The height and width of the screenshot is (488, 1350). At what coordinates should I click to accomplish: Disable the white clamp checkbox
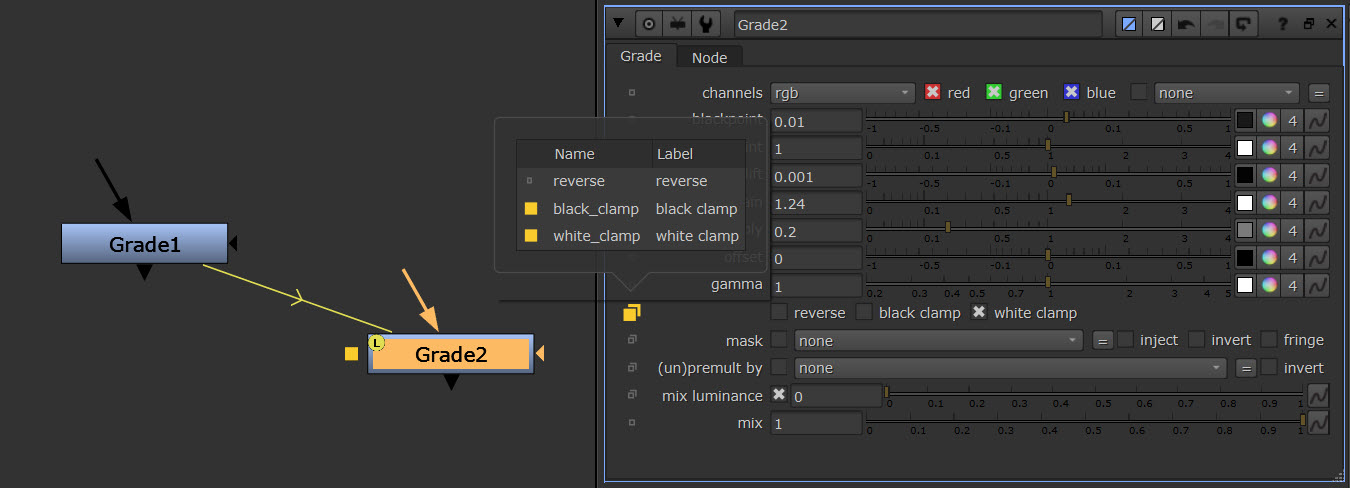pos(980,313)
